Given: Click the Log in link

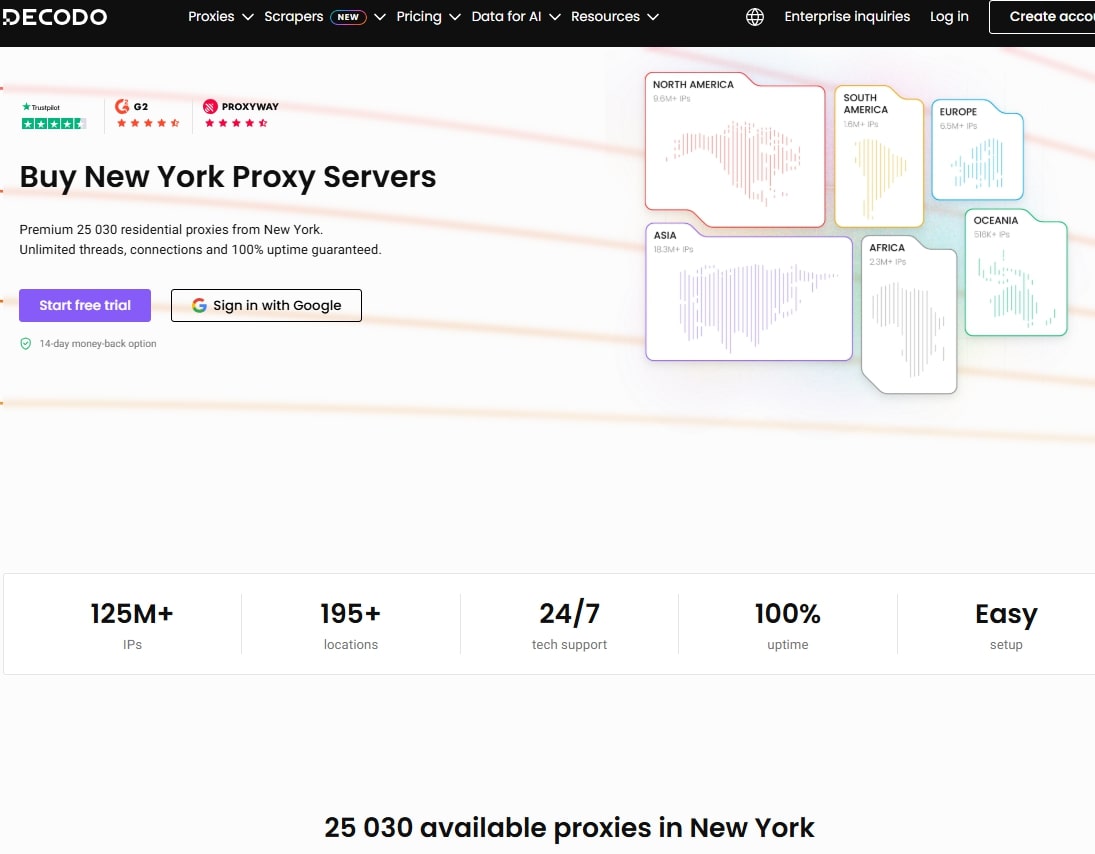Looking at the screenshot, I should coord(949,17).
